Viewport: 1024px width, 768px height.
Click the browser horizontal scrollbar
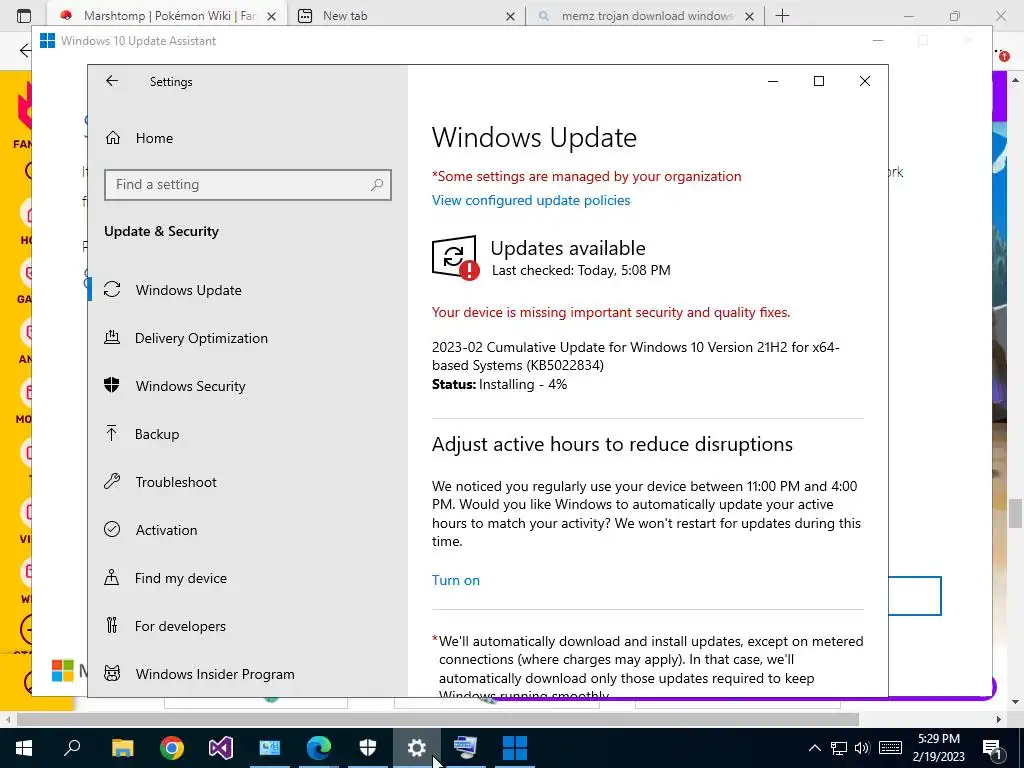pos(437,719)
